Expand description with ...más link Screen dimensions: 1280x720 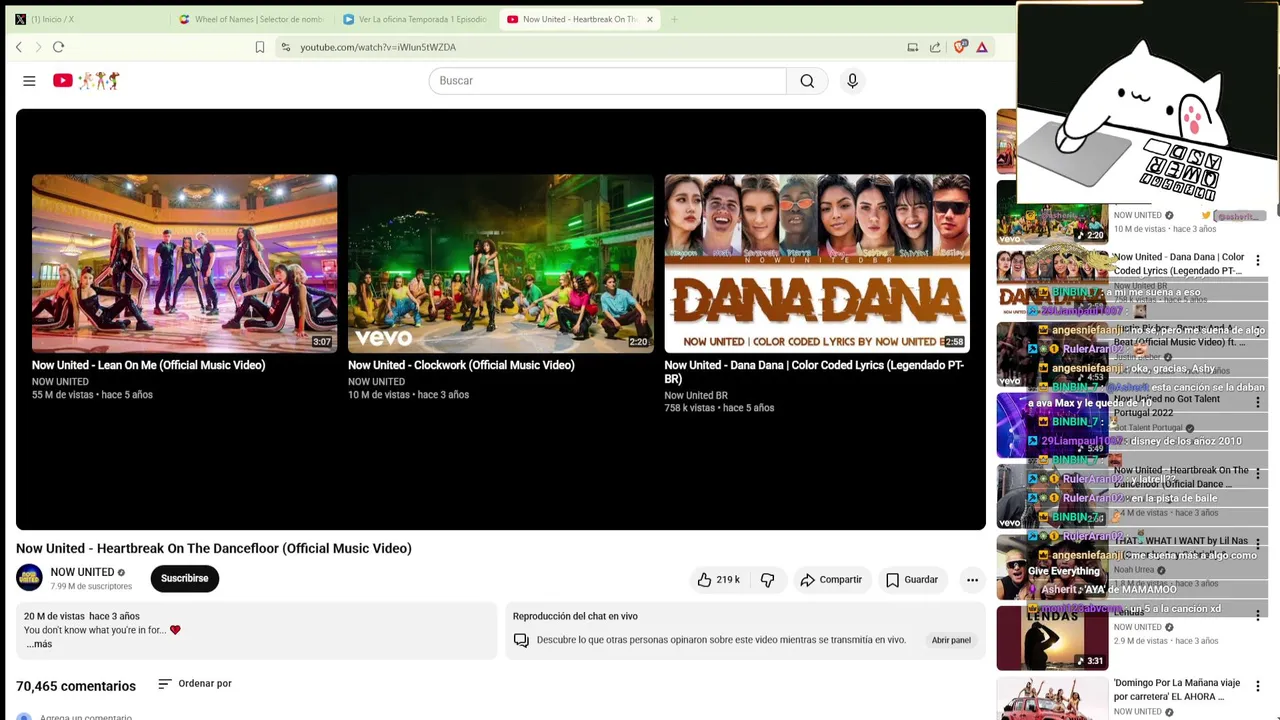pos(39,644)
